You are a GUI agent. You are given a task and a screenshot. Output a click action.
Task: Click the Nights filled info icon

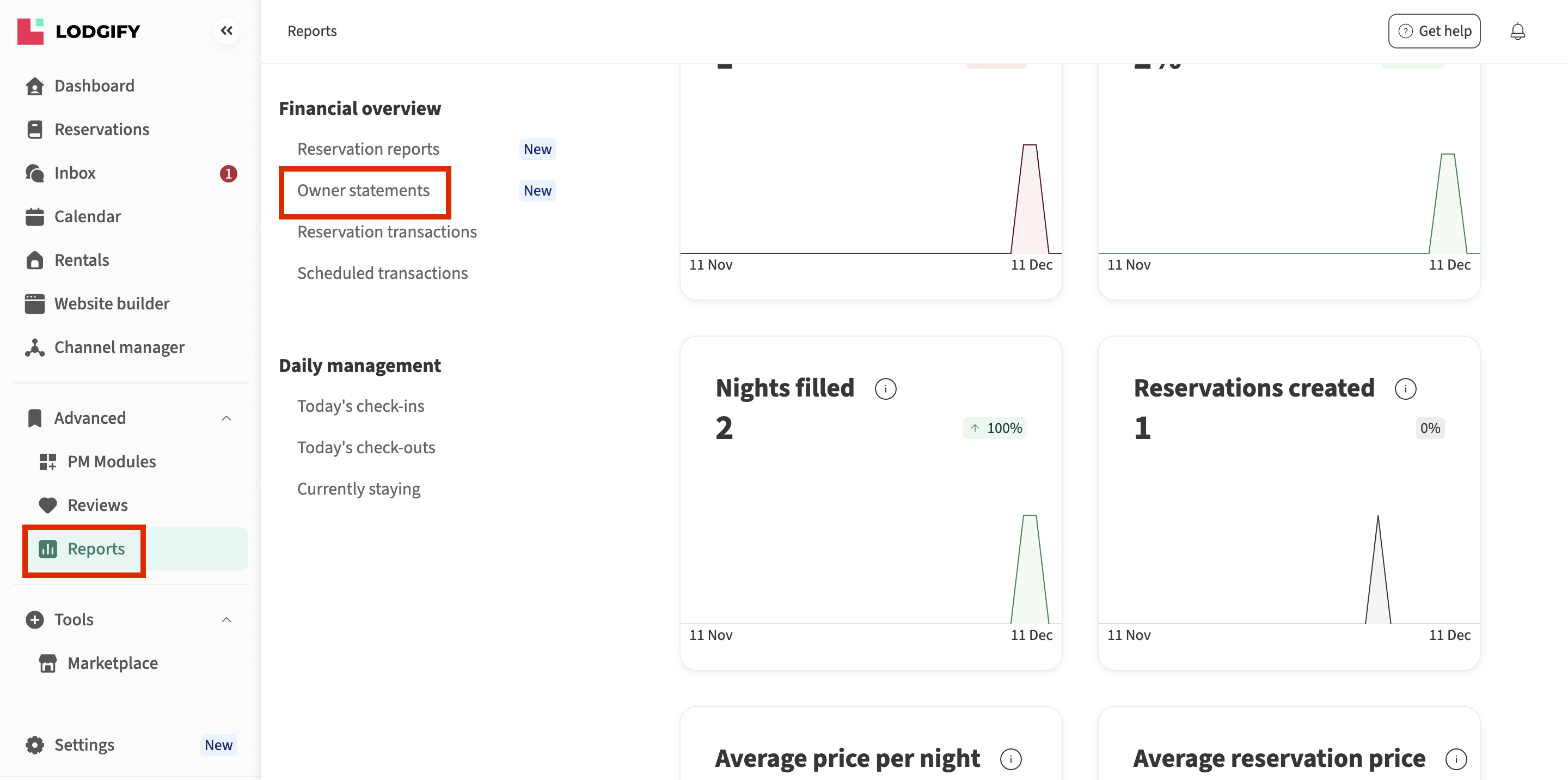[x=885, y=388]
